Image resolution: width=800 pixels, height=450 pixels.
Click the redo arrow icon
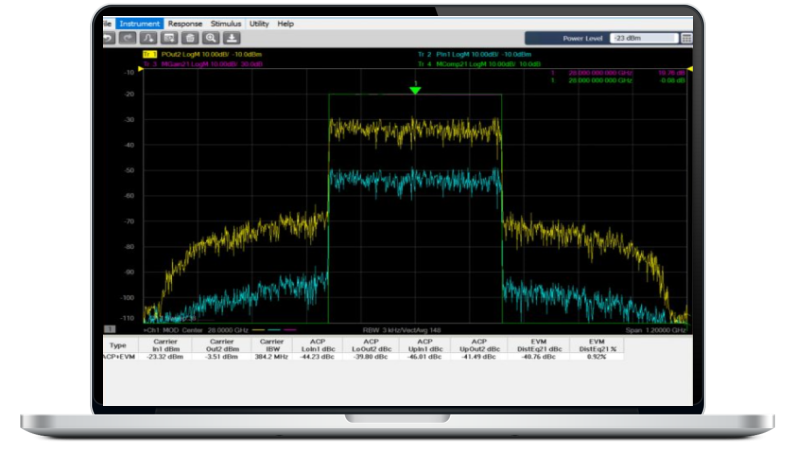point(128,37)
